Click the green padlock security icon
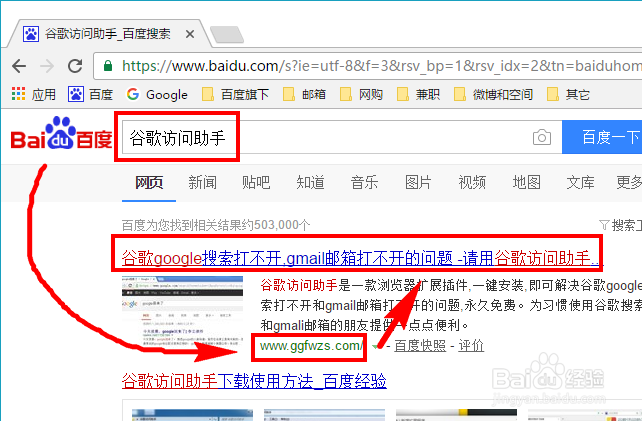The width and height of the screenshot is (642, 421). pyautogui.click(x=108, y=66)
